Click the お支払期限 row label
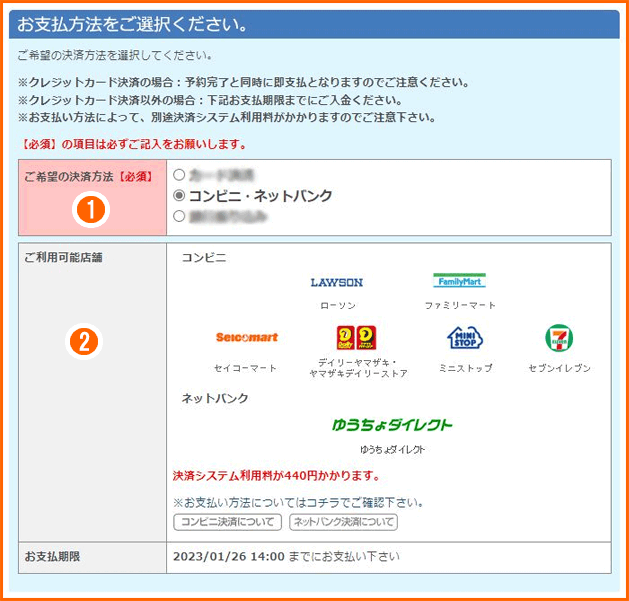The width and height of the screenshot is (629, 601). coord(52,556)
